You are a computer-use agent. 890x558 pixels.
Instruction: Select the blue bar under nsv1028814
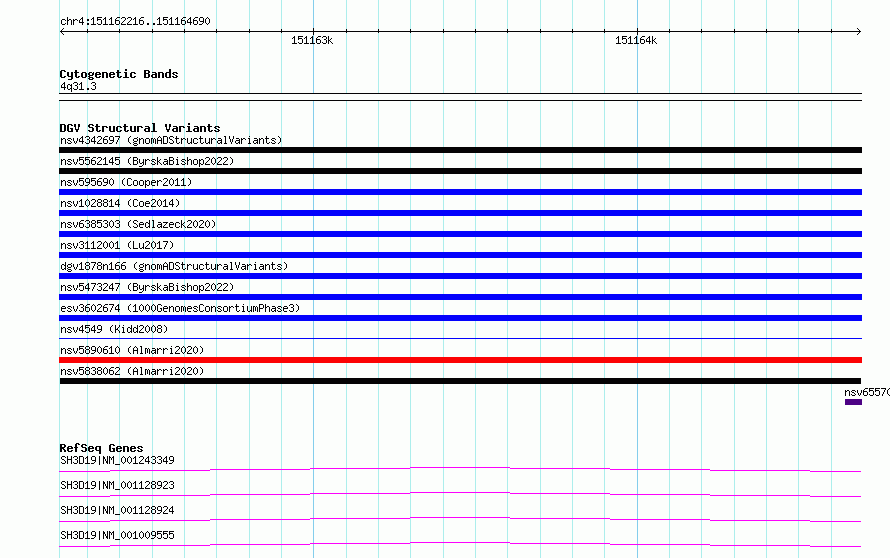click(460, 213)
